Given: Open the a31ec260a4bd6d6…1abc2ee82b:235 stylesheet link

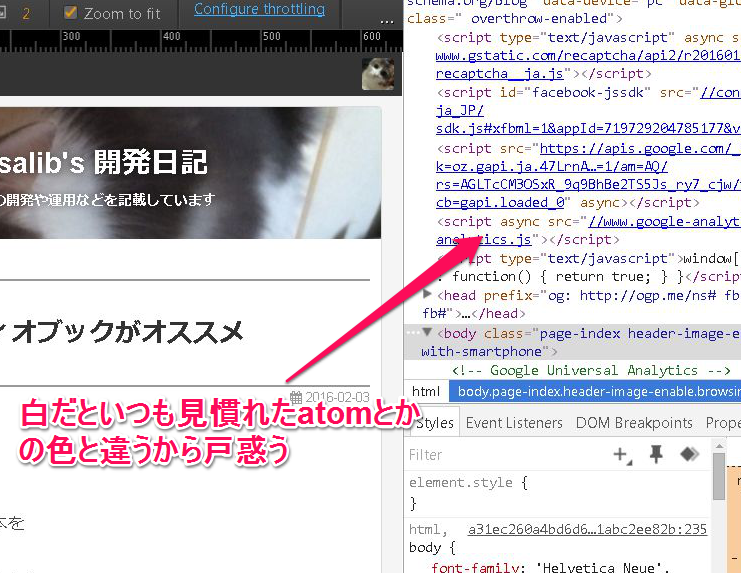Looking at the screenshot, I should tap(587, 529).
